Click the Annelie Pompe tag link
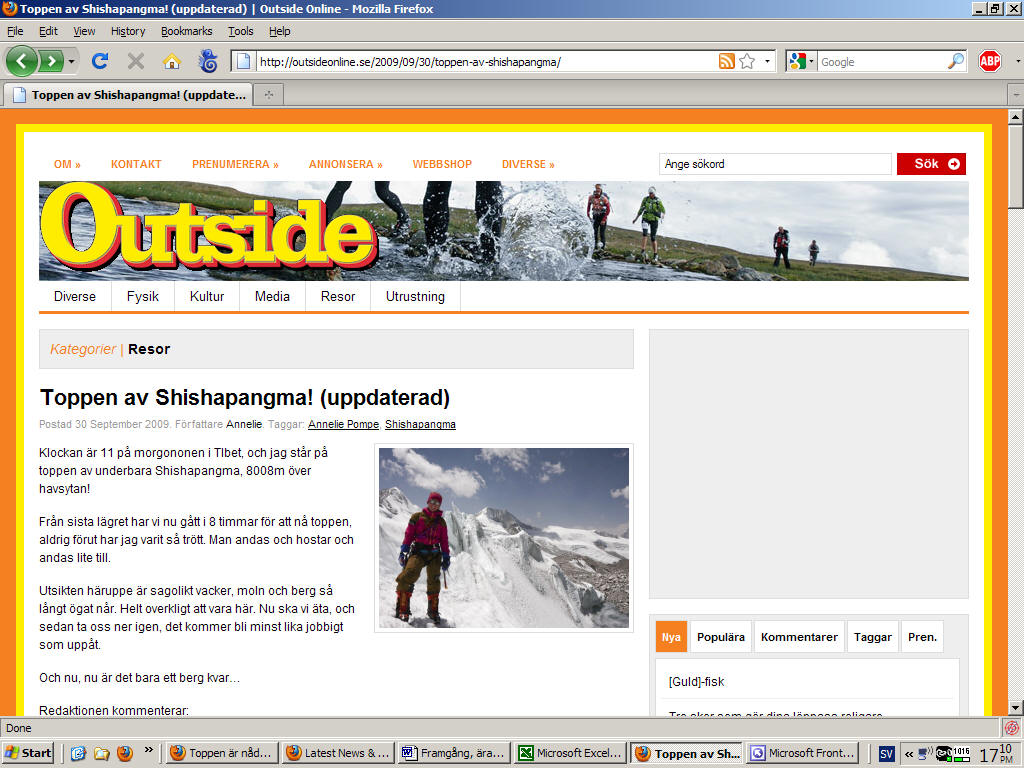This screenshot has height=768, width=1024. click(x=344, y=424)
